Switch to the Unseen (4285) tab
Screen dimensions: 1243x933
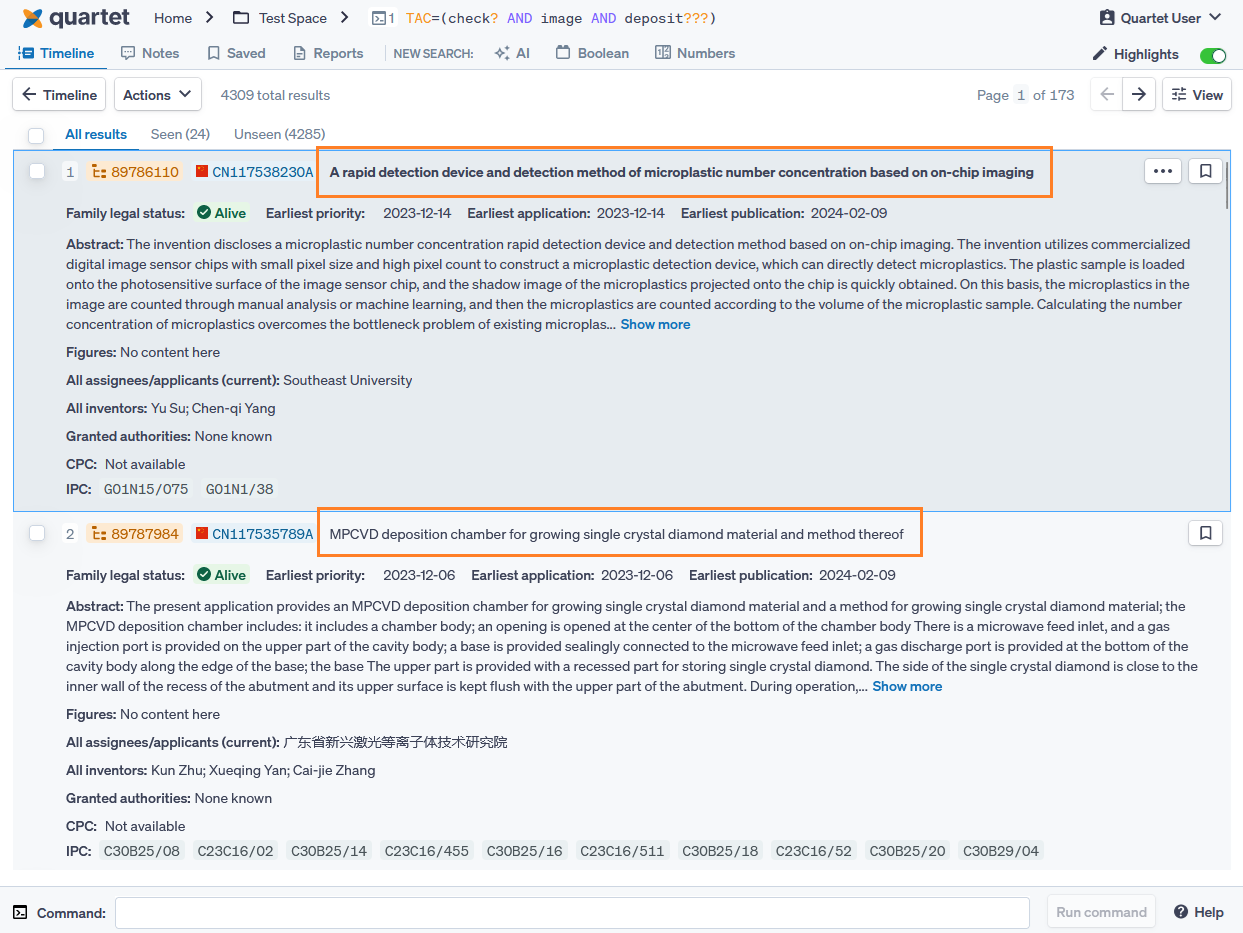(279, 134)
